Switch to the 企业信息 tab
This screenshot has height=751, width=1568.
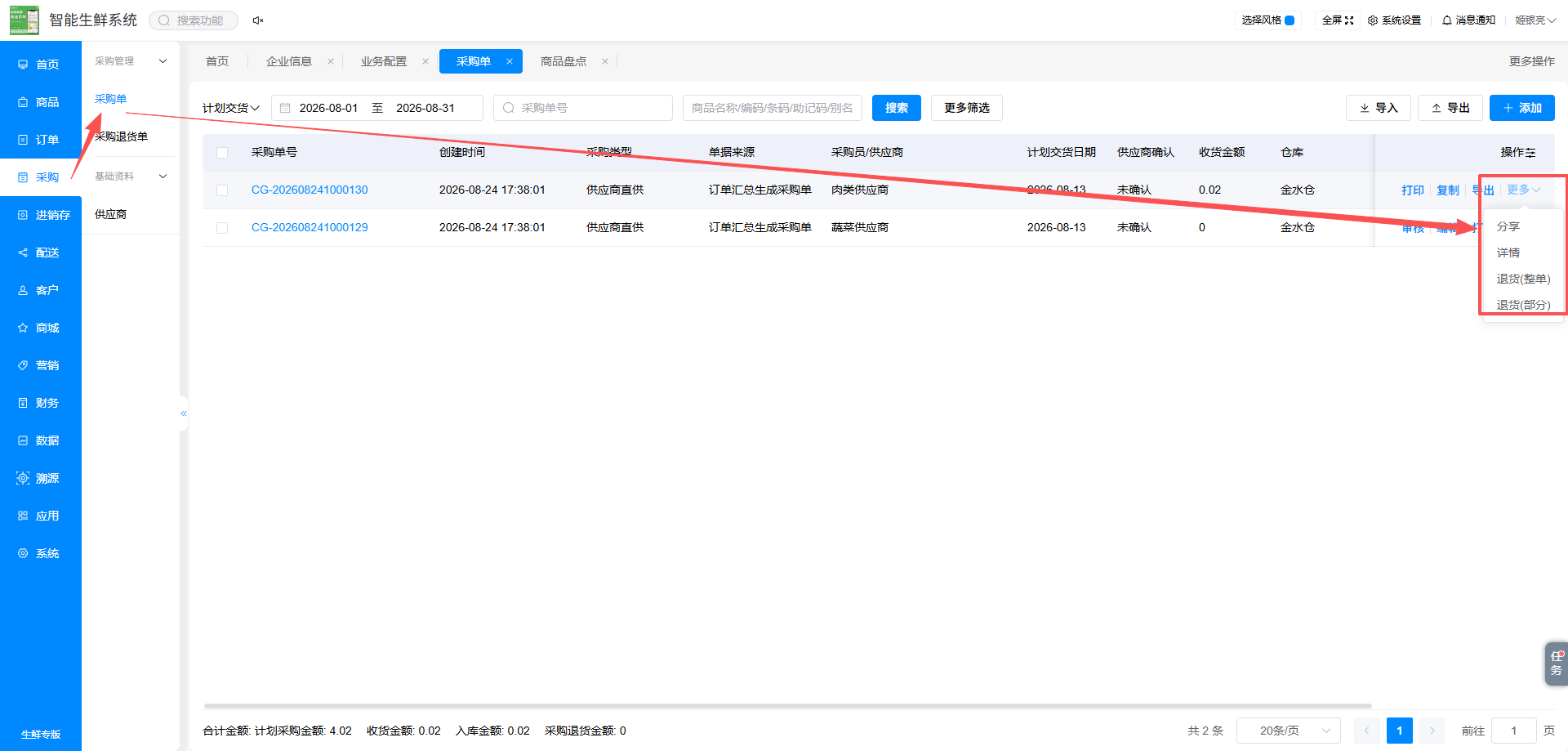(289, 61)
